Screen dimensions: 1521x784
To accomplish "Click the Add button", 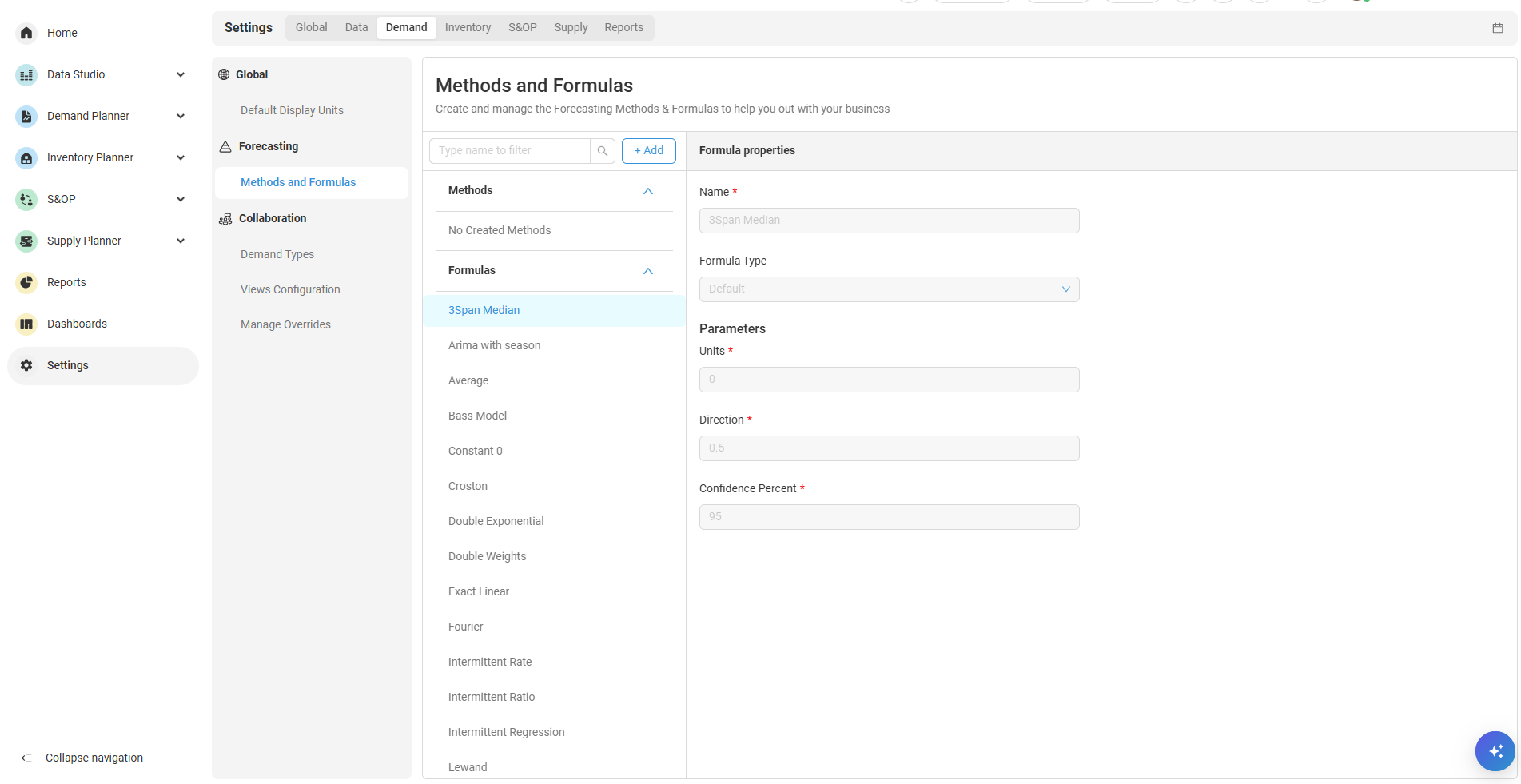I will pos(648,150).
